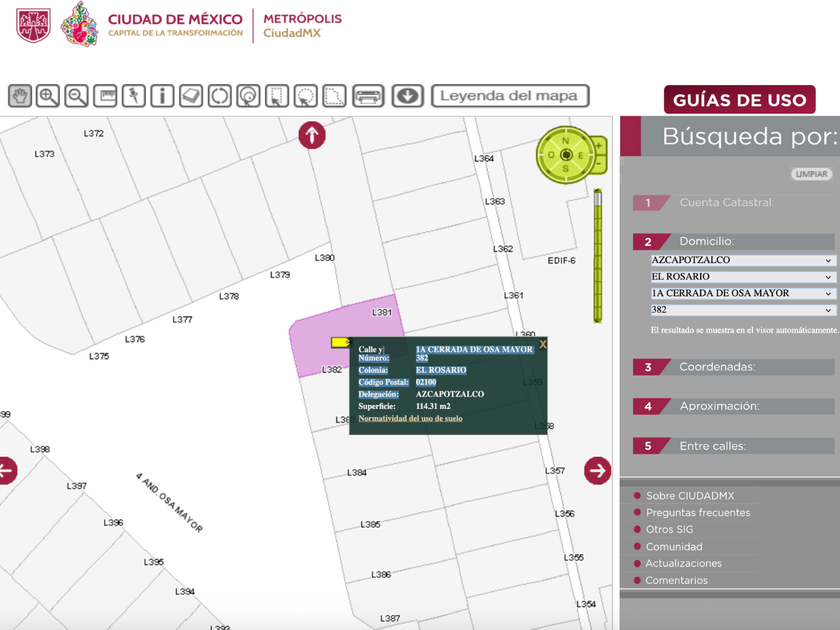The image size is (840, 630).
Task: Select the pushpin marker tool
Action: (133, 96)
